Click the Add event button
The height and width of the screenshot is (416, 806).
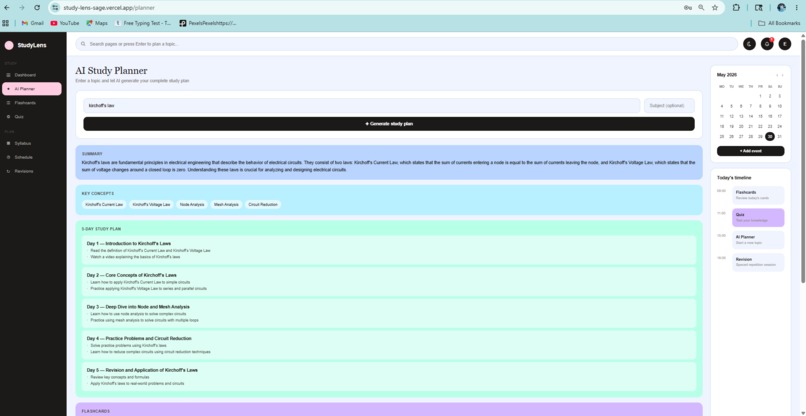coord(750,151)
